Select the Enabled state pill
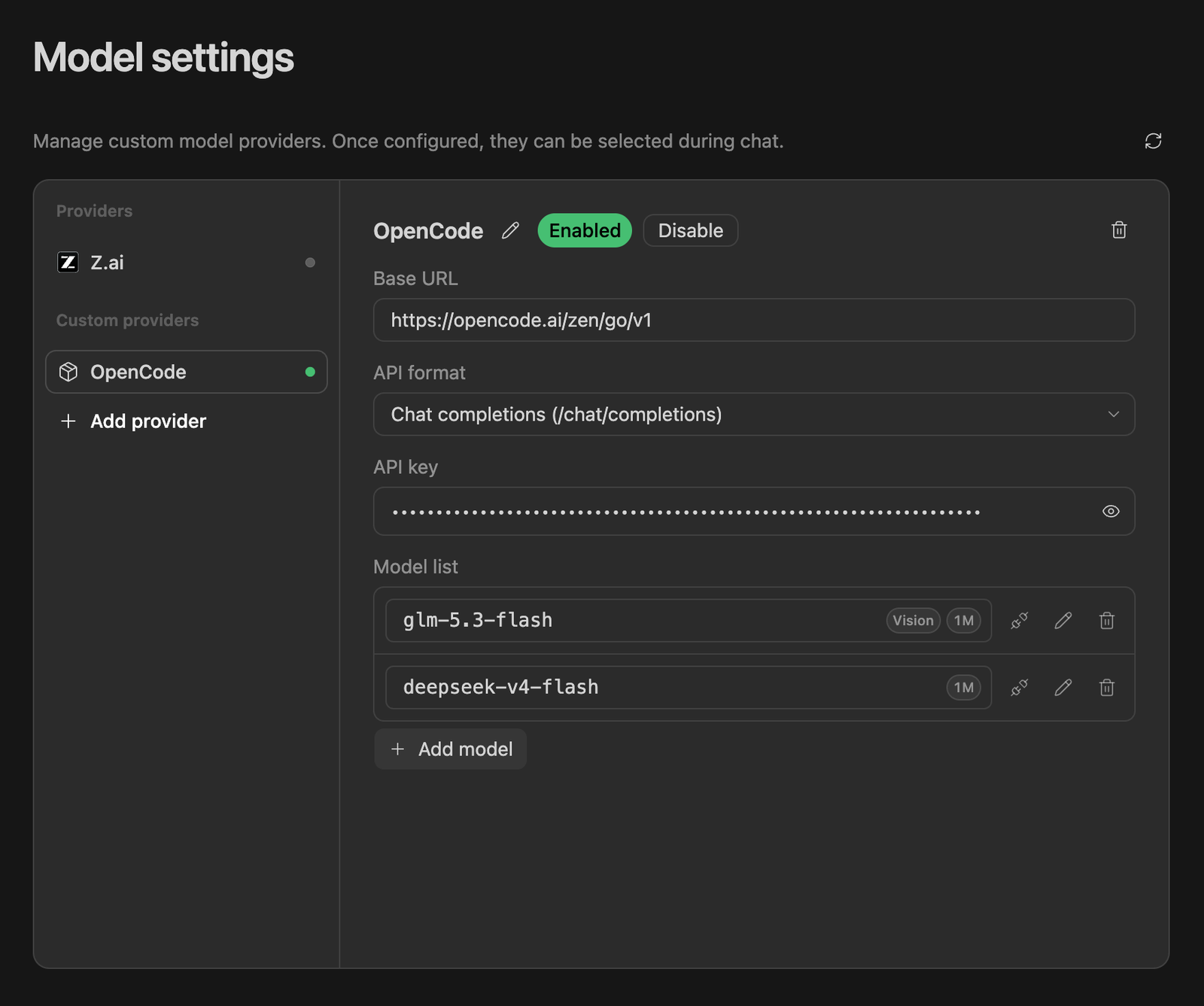The height and width of the screenshot is (1006, 1204). pos(585,230)
